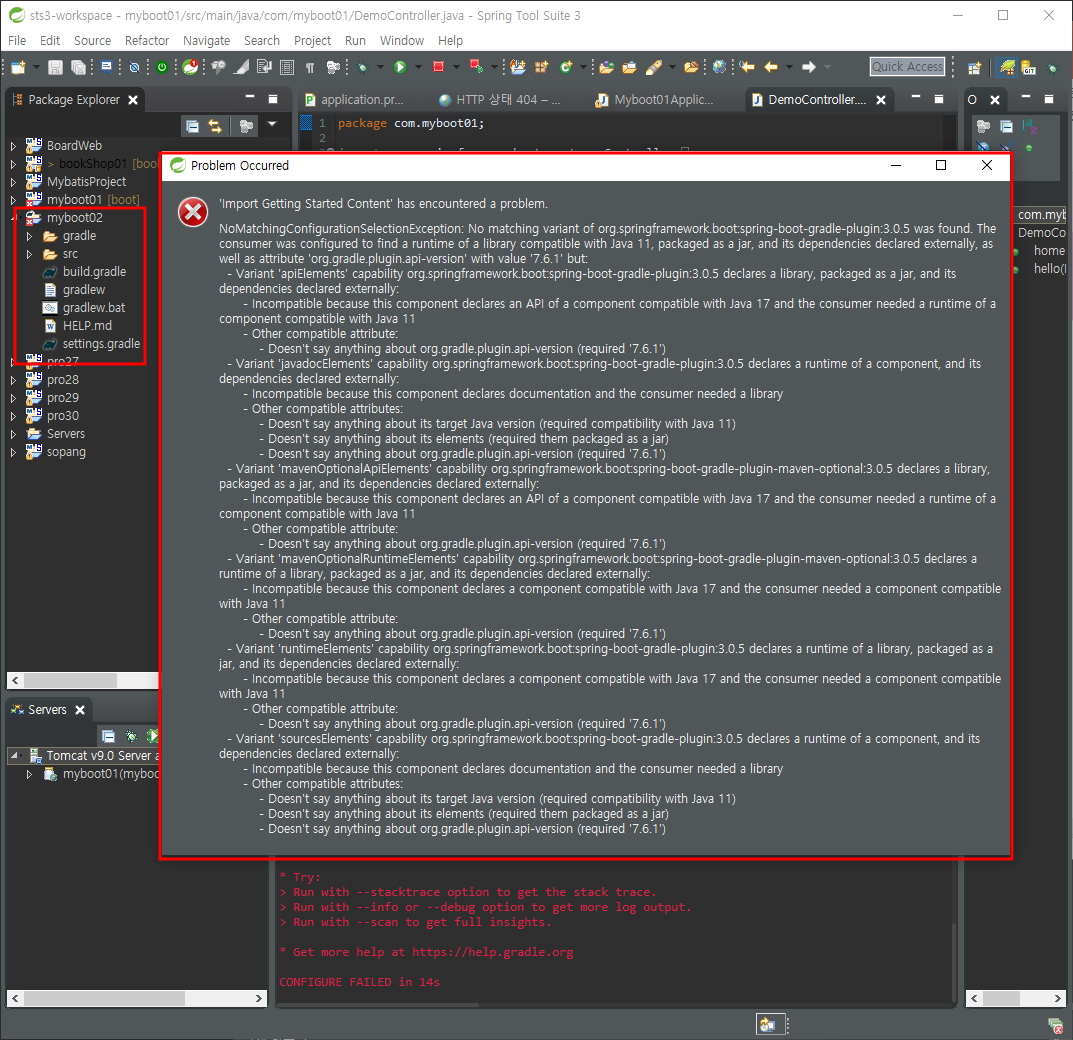
Task: Close the Package Explorer view
Action: coord(133,100)
